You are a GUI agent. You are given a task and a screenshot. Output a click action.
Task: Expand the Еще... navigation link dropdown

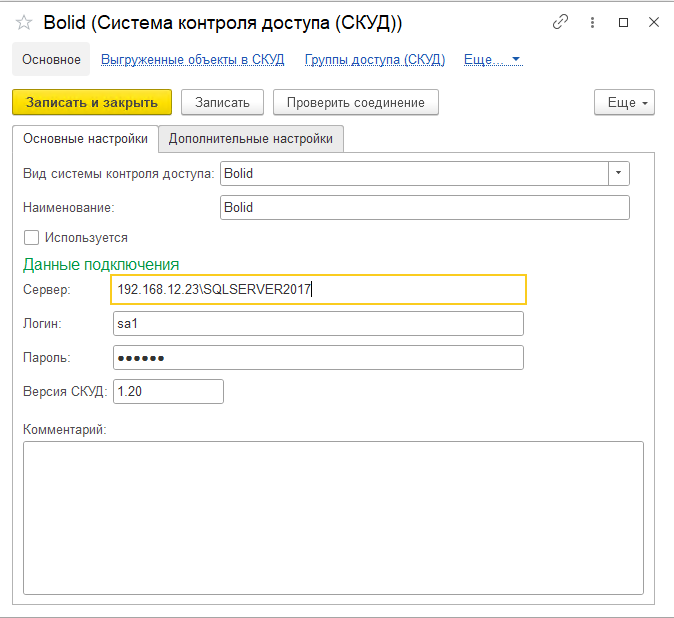(493, 60)
